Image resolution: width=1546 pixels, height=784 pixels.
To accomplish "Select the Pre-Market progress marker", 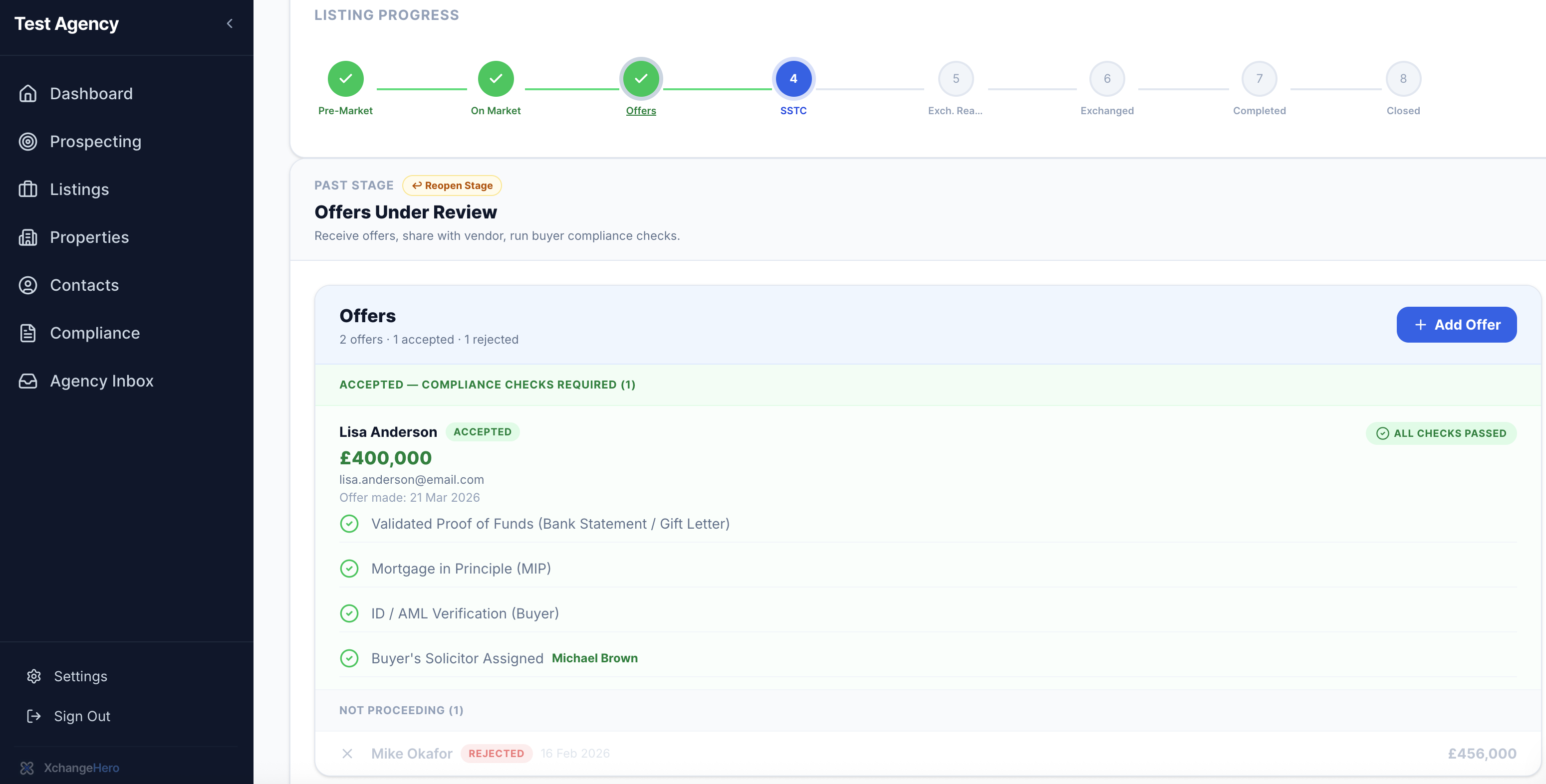I will pos(345,79).
